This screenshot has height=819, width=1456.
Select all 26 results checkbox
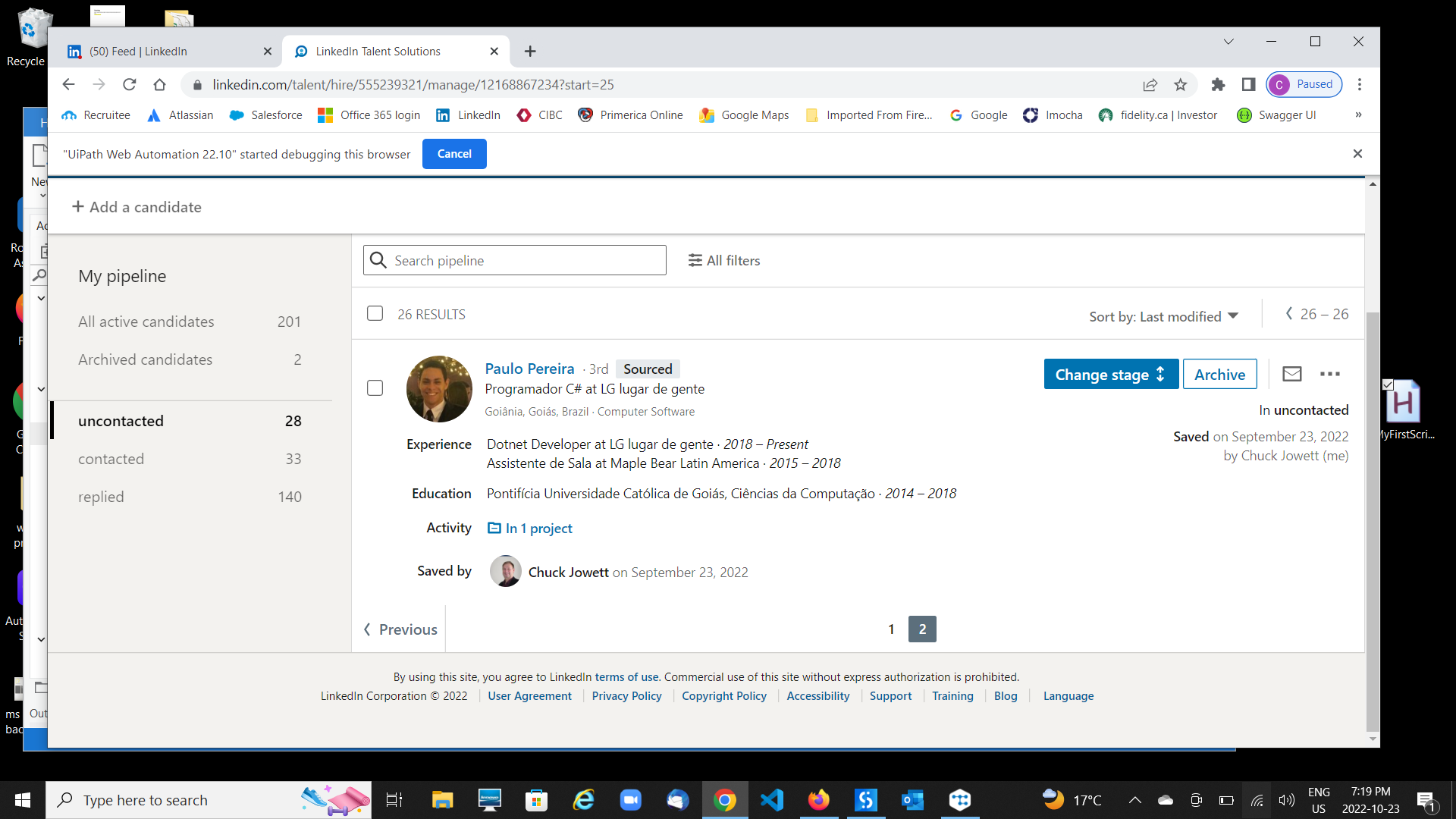point(375,313)
